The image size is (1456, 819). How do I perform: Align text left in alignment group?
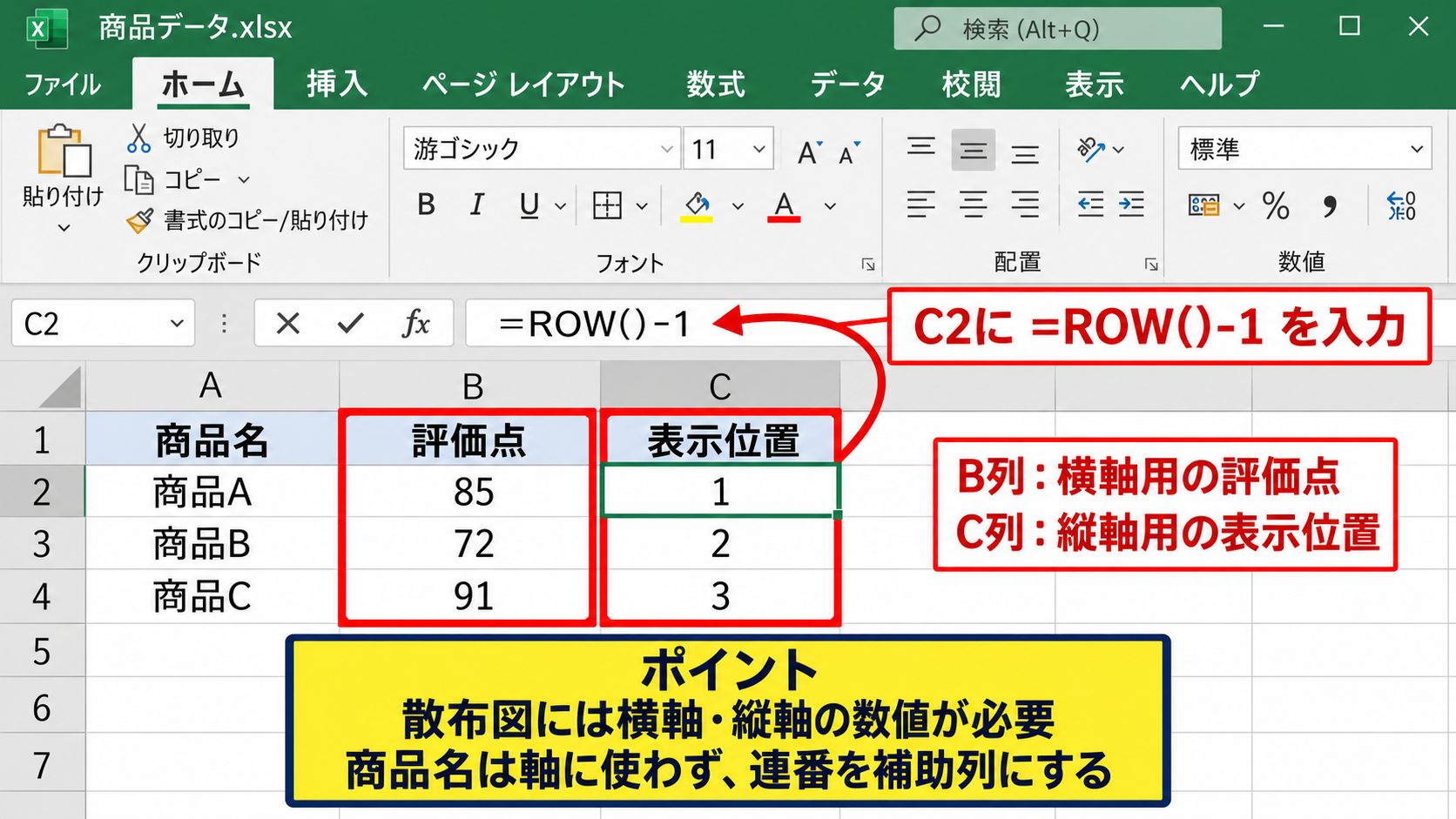click(920, 205)
